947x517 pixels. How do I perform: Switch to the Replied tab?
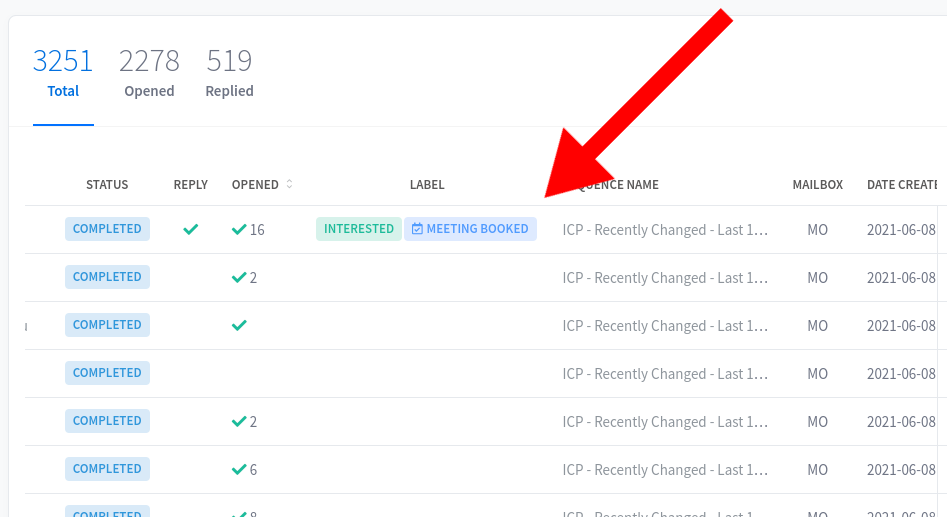(230, 73)
